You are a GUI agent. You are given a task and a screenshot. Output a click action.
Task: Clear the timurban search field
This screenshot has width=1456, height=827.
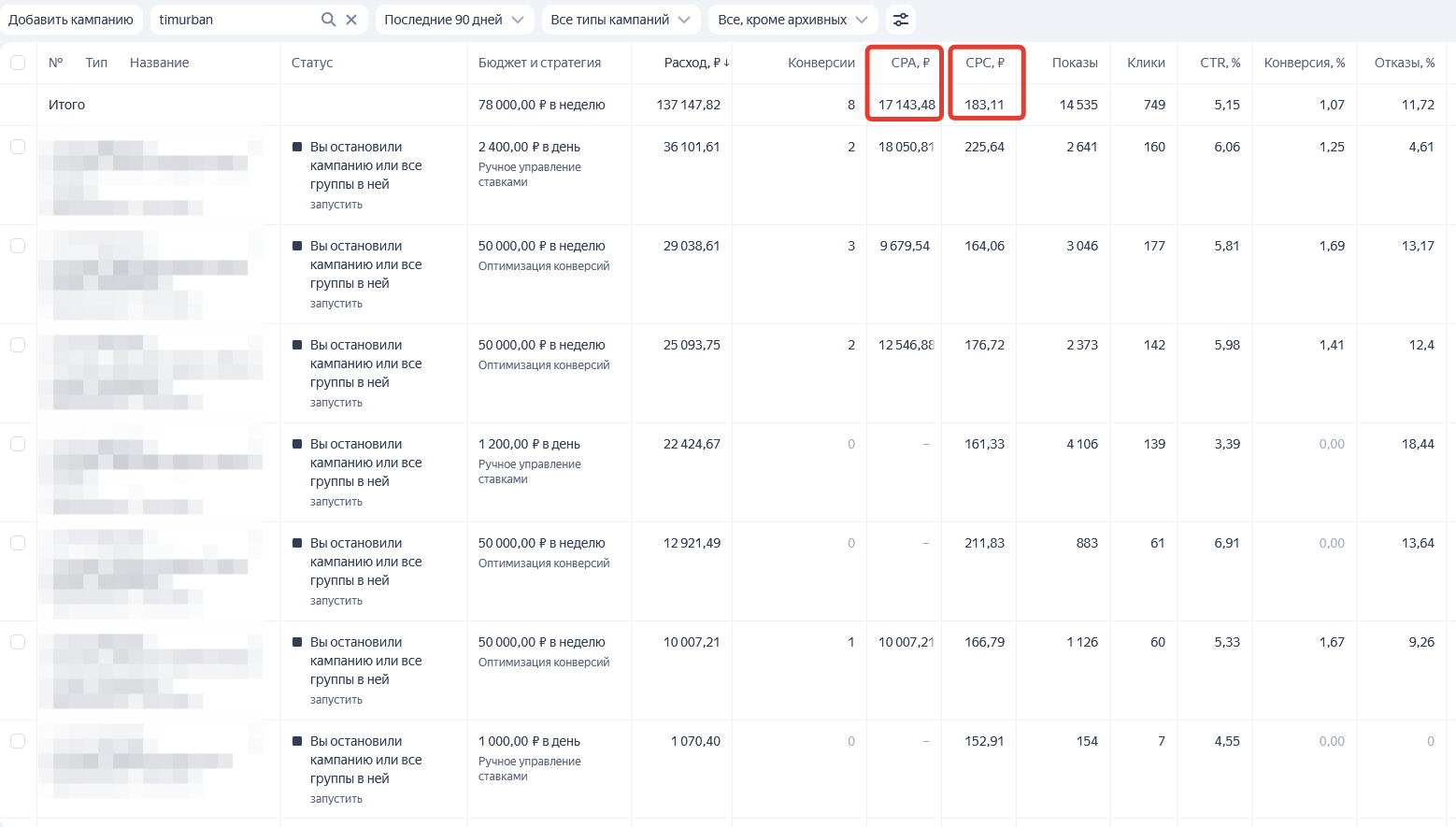click(x=351, y=20)
